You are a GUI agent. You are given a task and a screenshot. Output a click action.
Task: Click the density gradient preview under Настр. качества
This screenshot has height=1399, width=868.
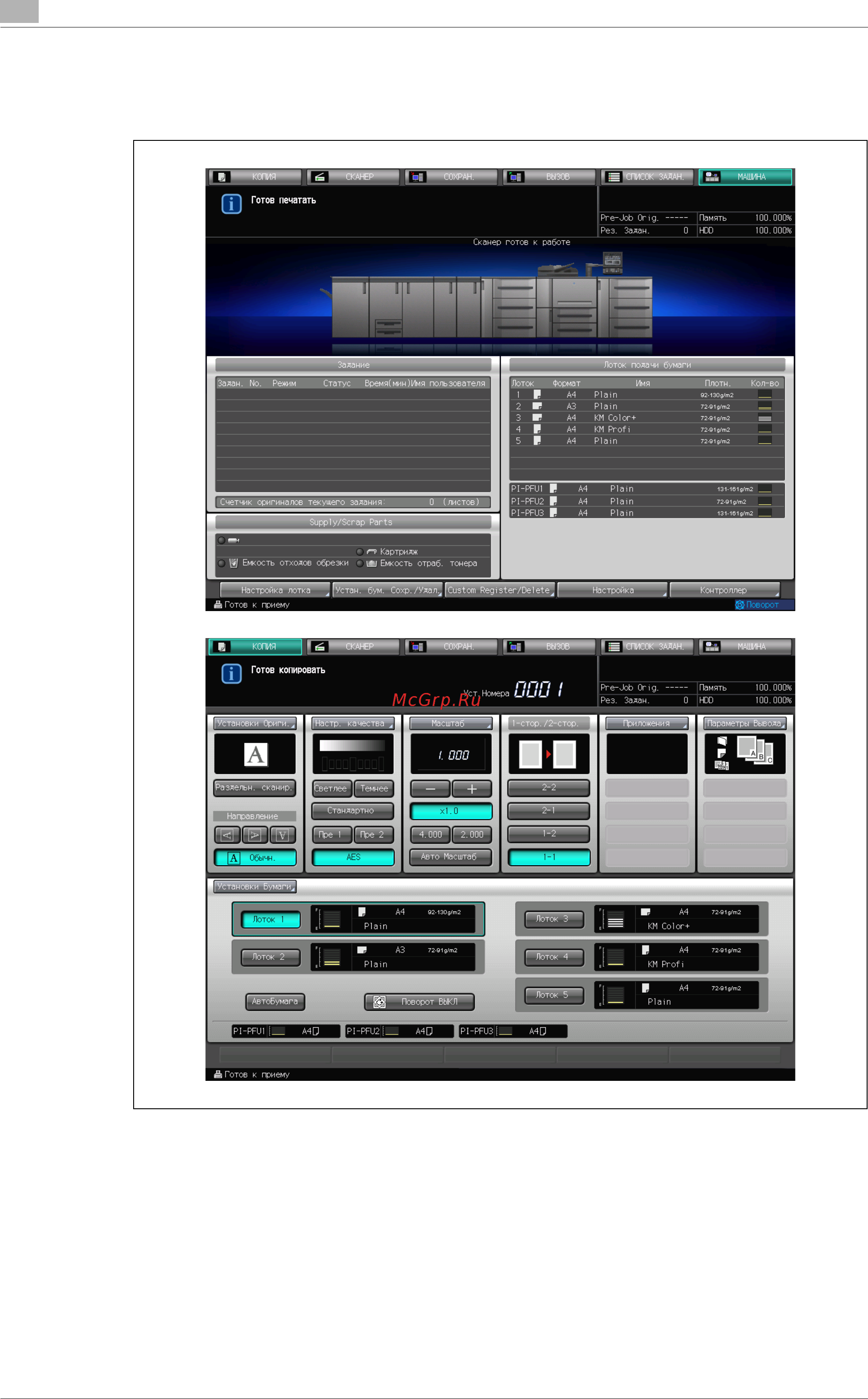(353, 754)
